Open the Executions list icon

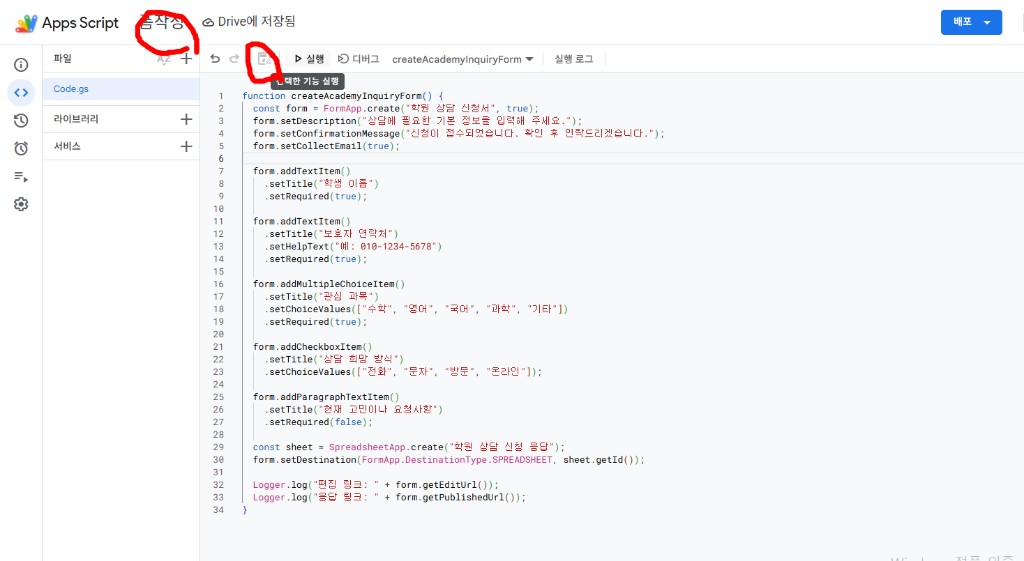tap(21, 176)
